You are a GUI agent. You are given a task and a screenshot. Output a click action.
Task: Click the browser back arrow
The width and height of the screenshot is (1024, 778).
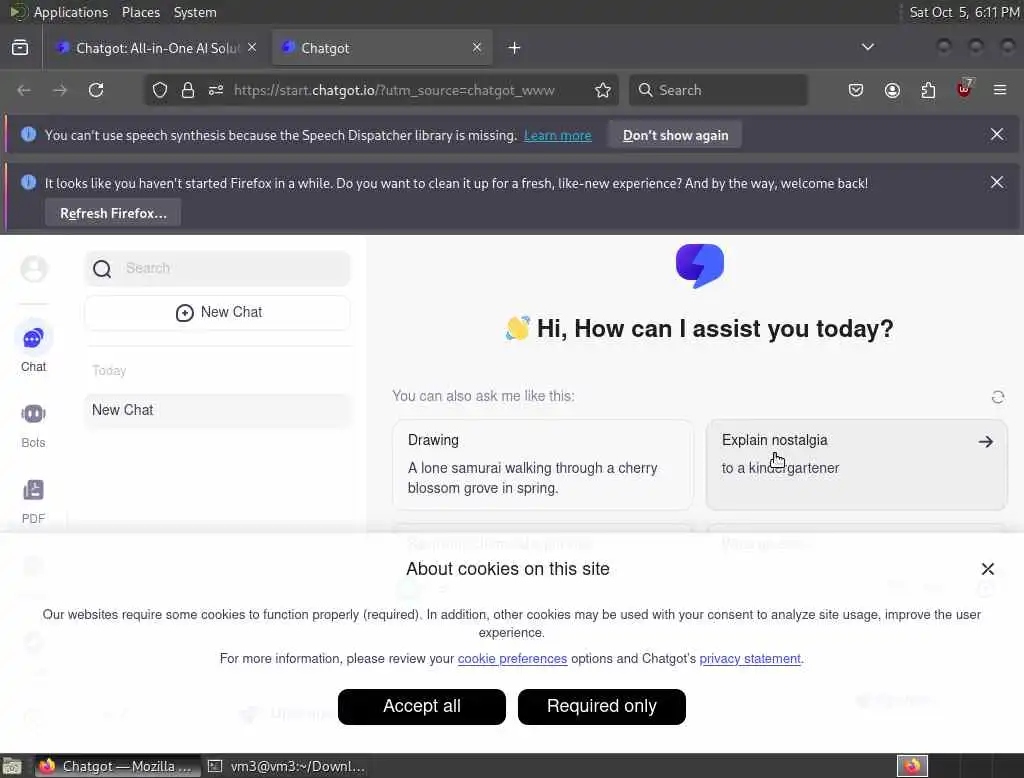pyautogui.click(x=24, y=90)
